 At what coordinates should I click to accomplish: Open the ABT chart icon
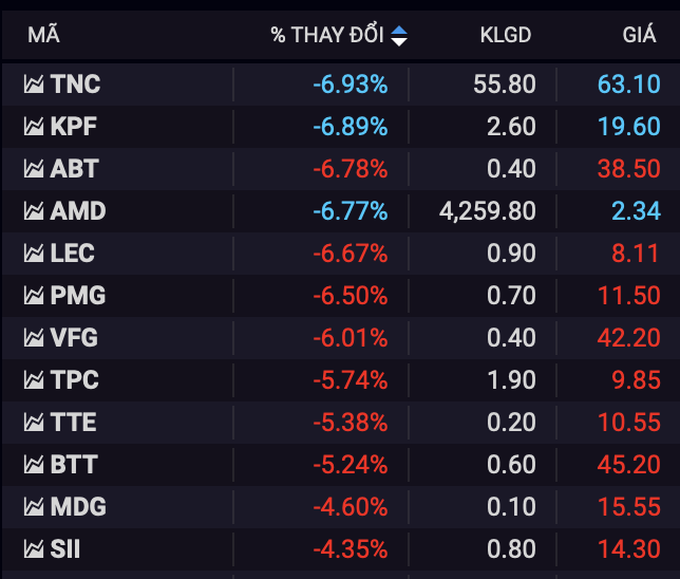point(35,168)
